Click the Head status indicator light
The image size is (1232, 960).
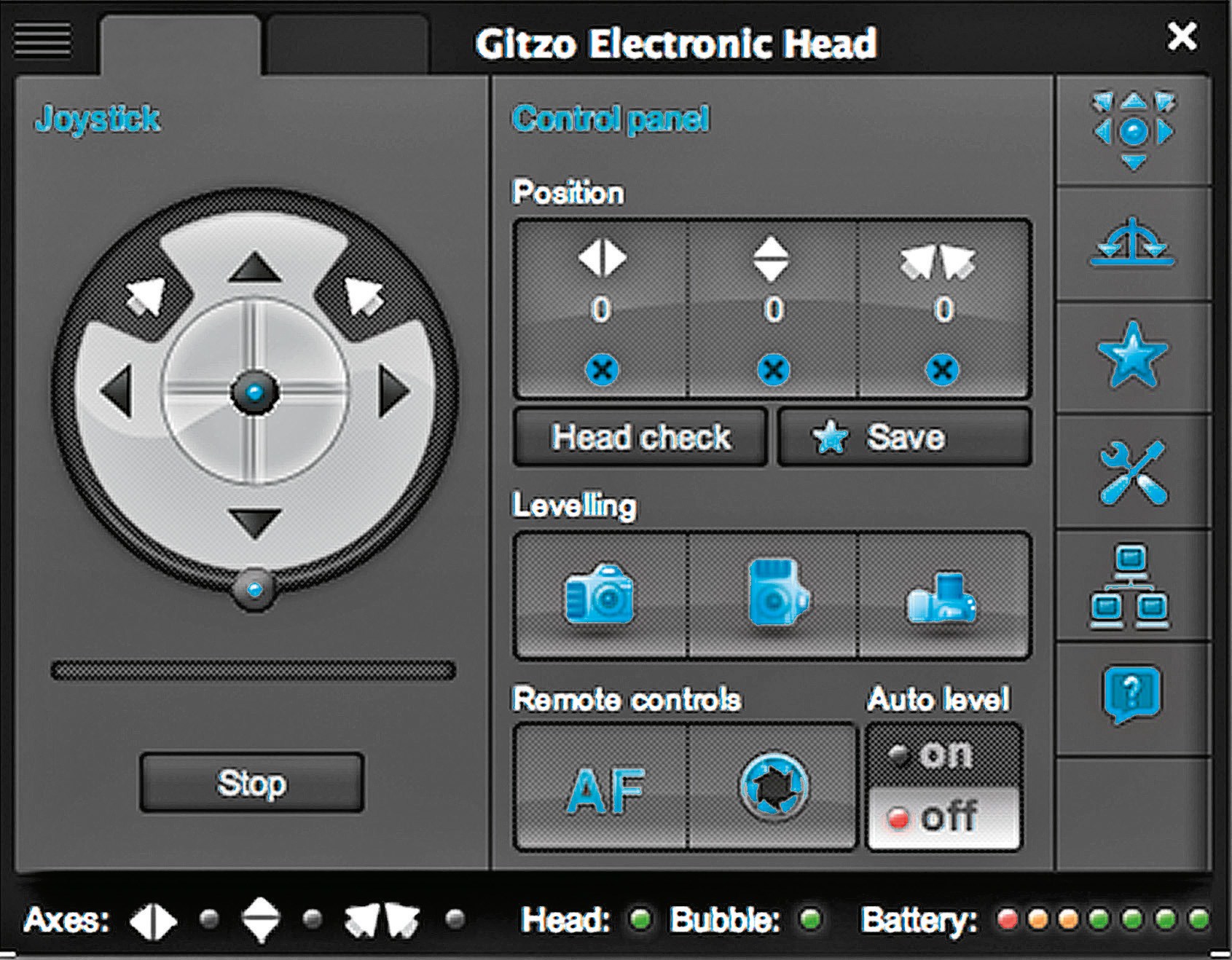click(640, 920)
